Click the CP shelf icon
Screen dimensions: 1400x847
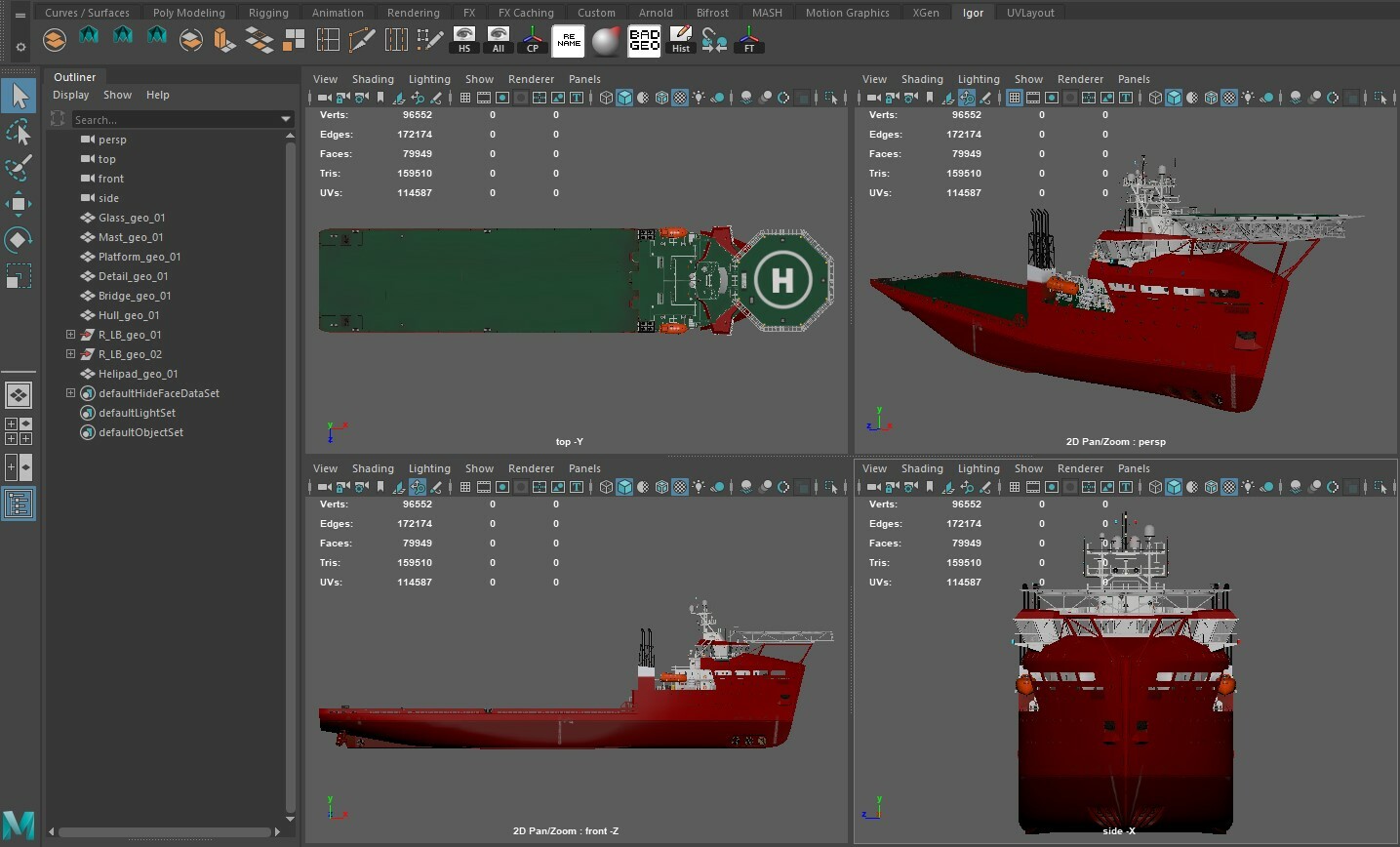(532, 39)
